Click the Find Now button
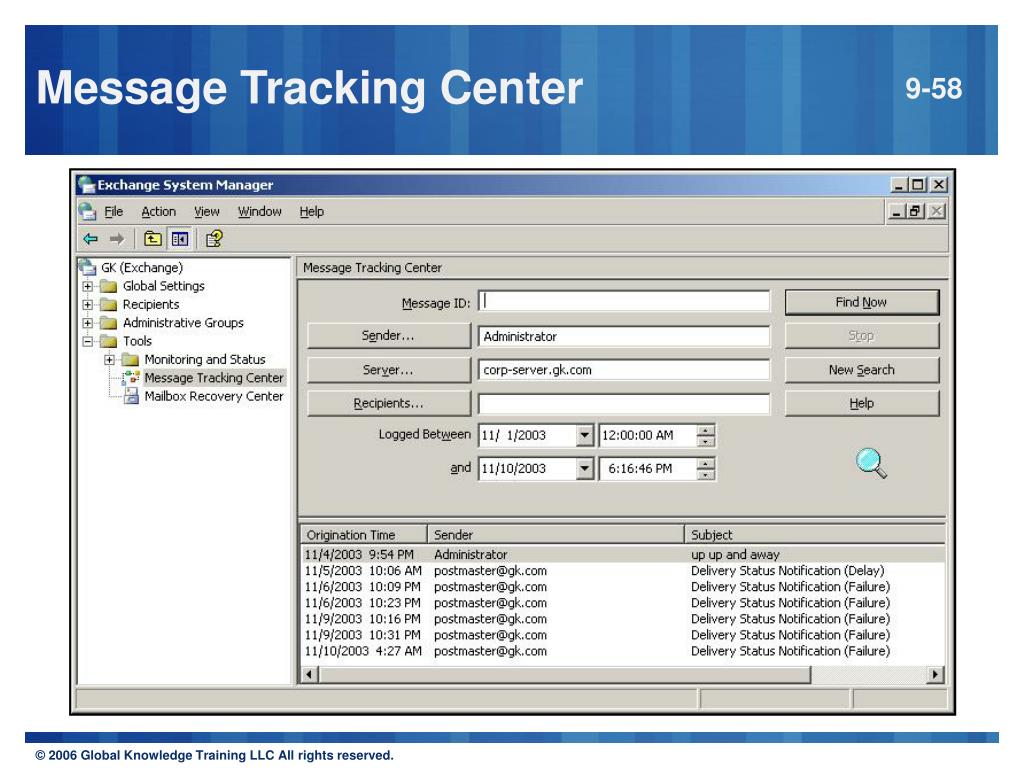The height and width of the screenshot is (768, 1024). [x=861, y=302]
